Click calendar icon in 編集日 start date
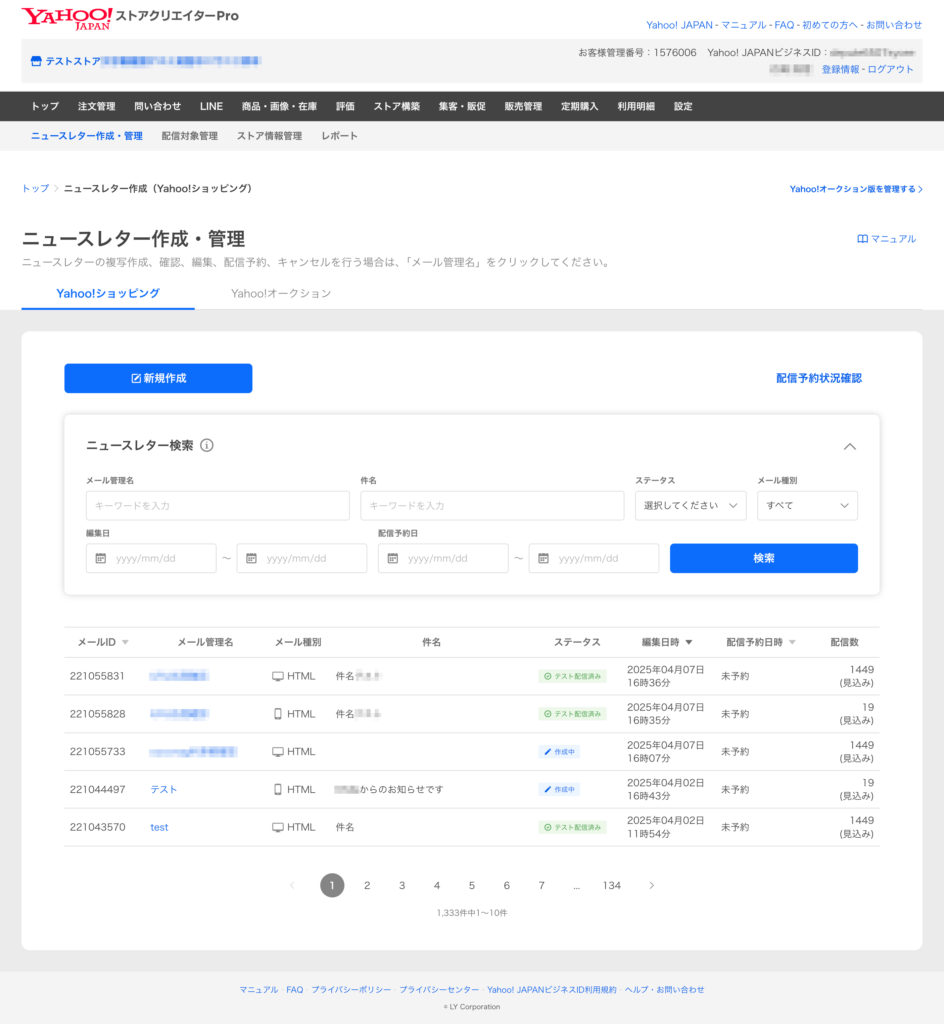The image size is (944, 1024). (101, 558)
